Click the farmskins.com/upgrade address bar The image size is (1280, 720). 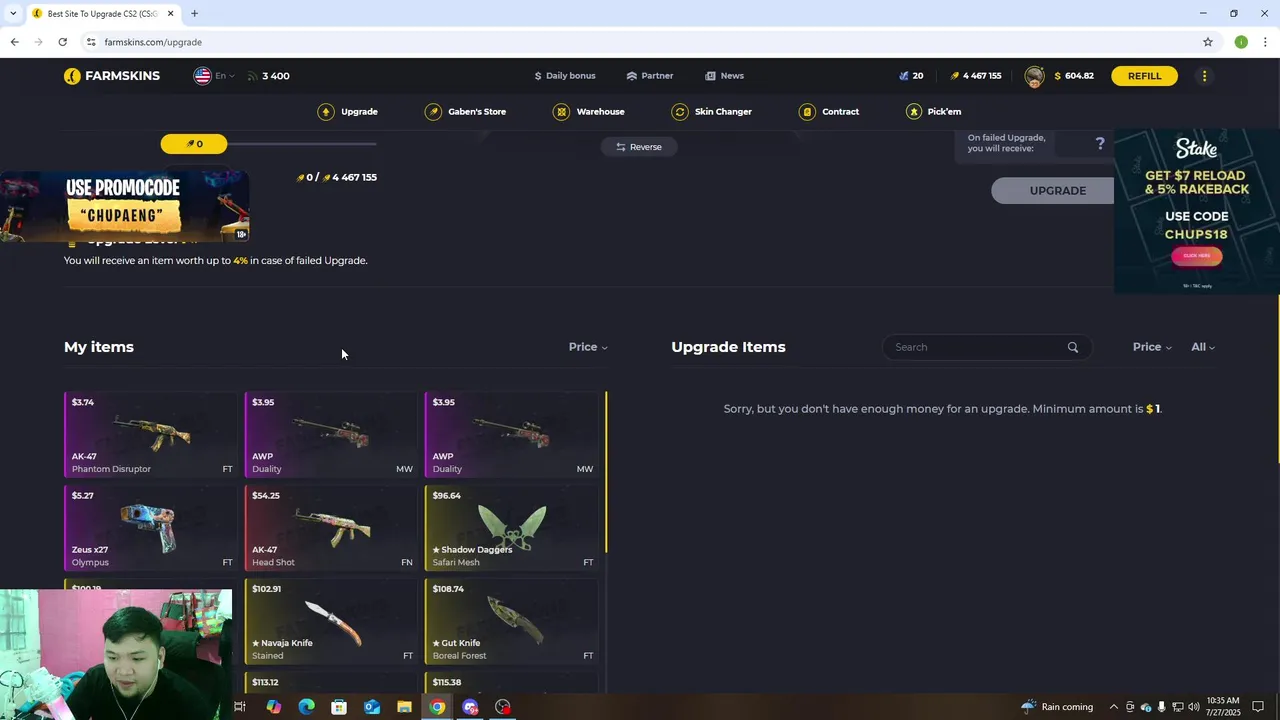tap(640, 42)
